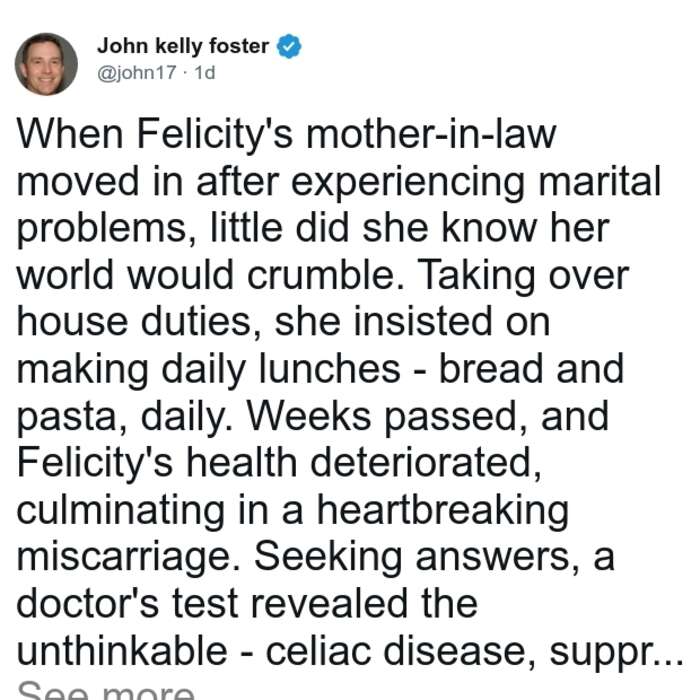700x700 pixels.
Task: Click the truncated 'suppr...' ellipsis text
Action: pyautogui.click(x=616, y=652)
